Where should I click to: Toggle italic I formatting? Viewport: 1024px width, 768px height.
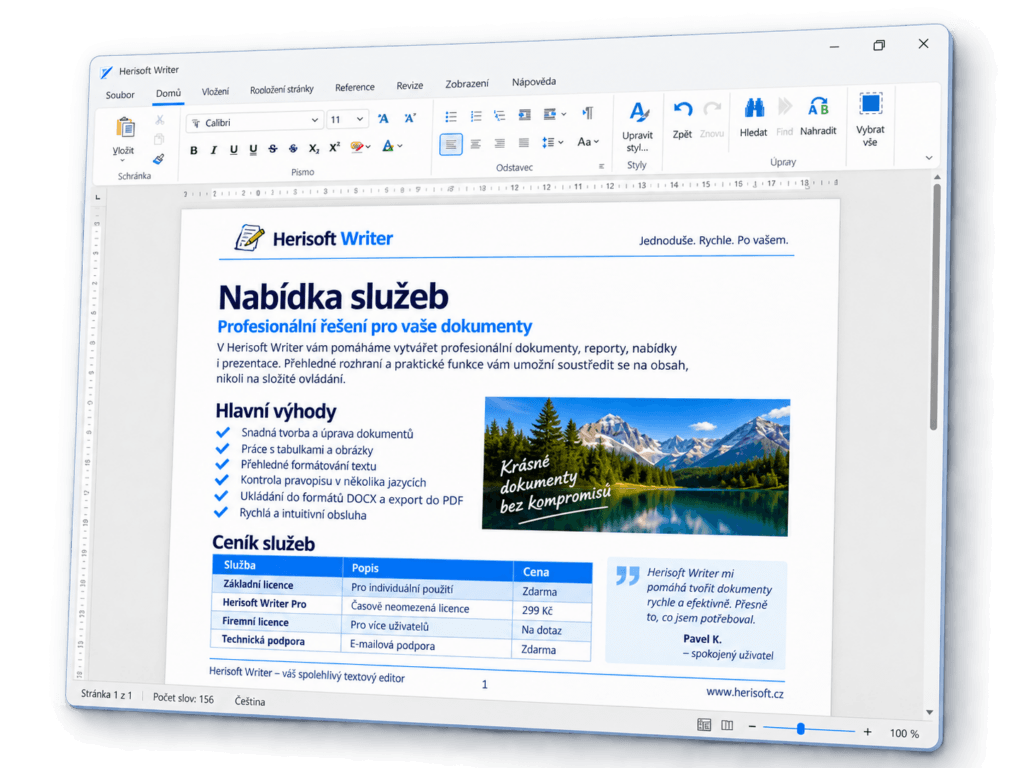point(214,150)
